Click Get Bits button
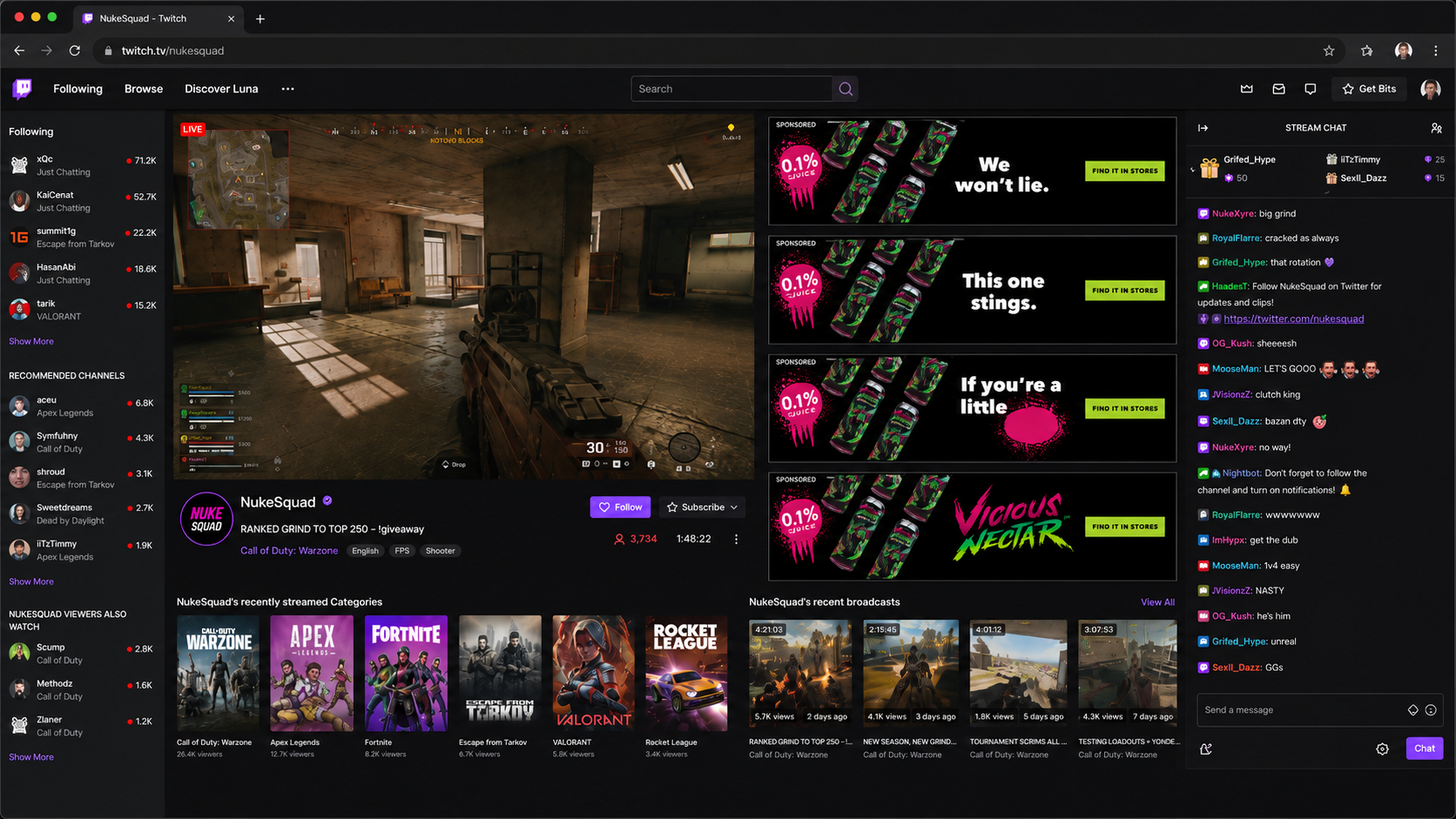 [x=1370, y=89]
